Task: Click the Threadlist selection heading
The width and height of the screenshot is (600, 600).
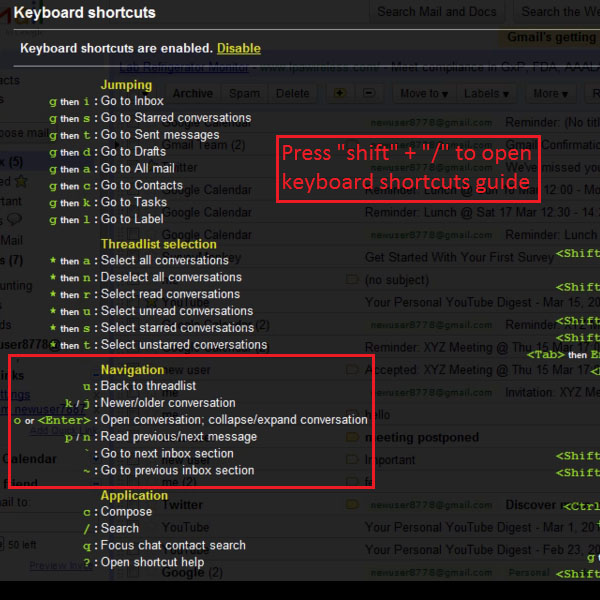Action: tap(158, 244)
